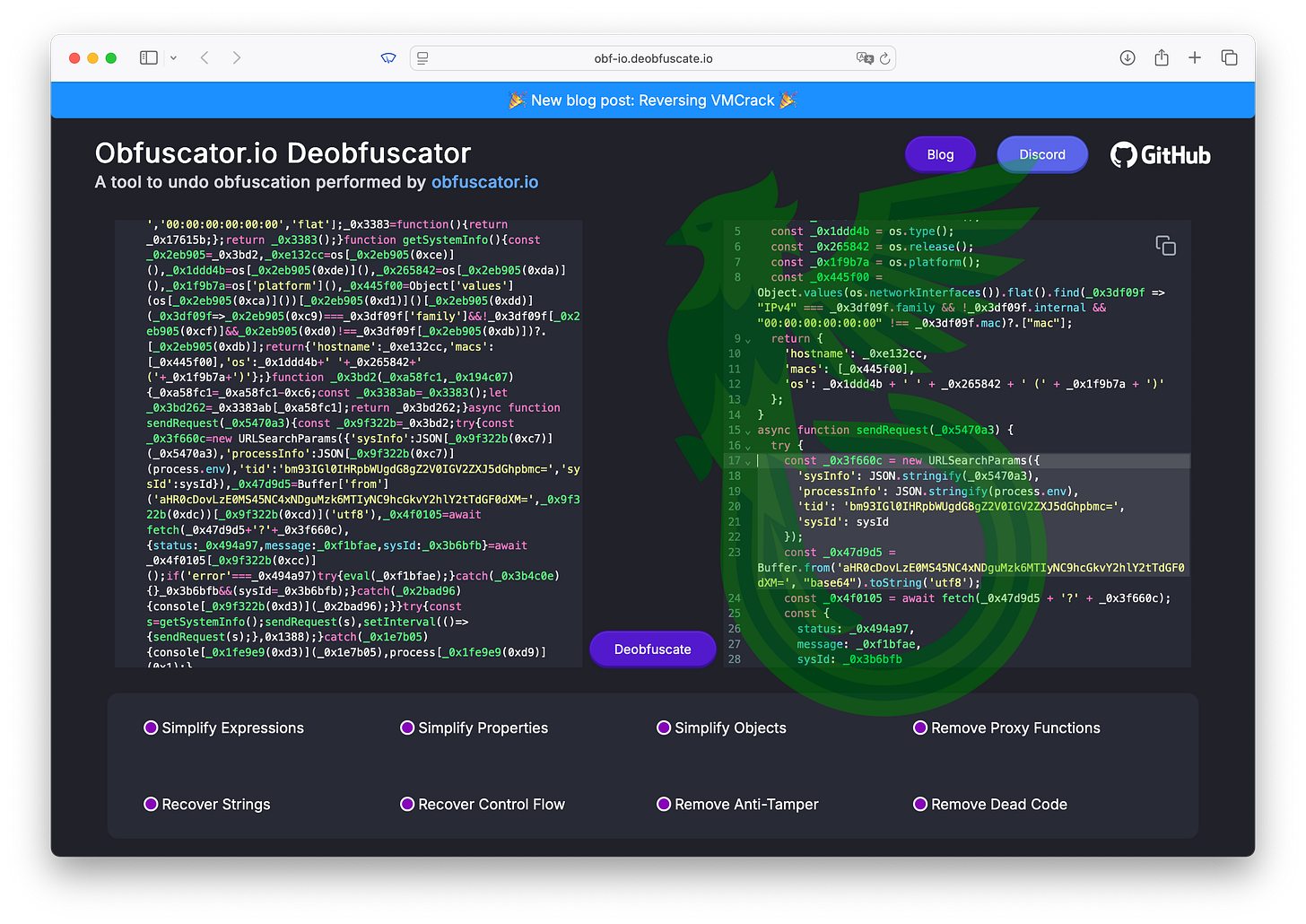
Task: Open the privacy shield report icon
Action: (388, 58)
